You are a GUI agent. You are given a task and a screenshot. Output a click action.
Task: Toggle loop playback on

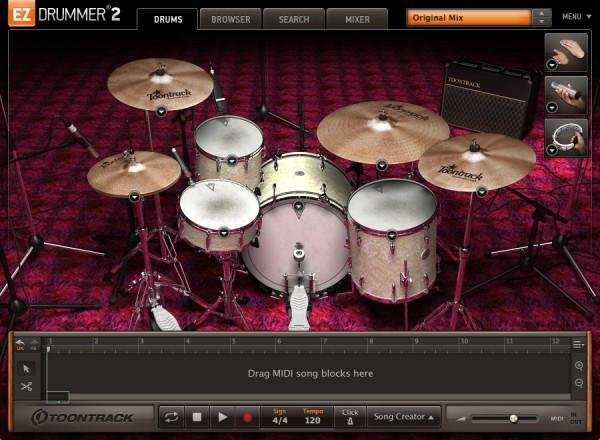(x=171, y=416)
